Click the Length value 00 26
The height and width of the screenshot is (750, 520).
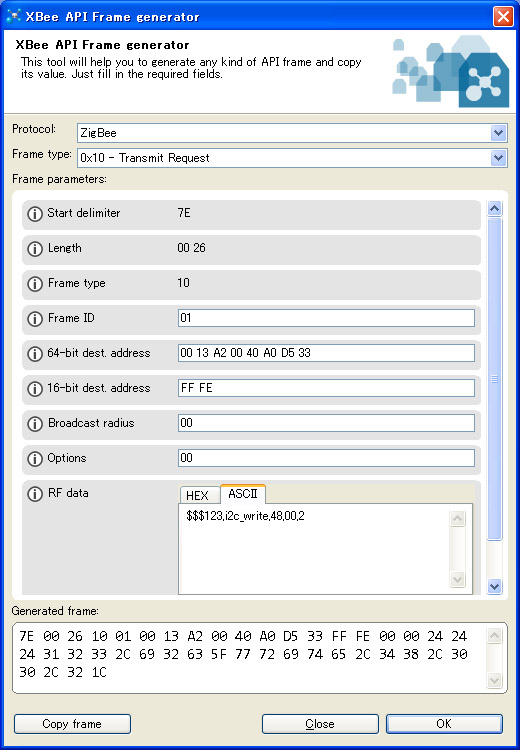coord(191,248)
